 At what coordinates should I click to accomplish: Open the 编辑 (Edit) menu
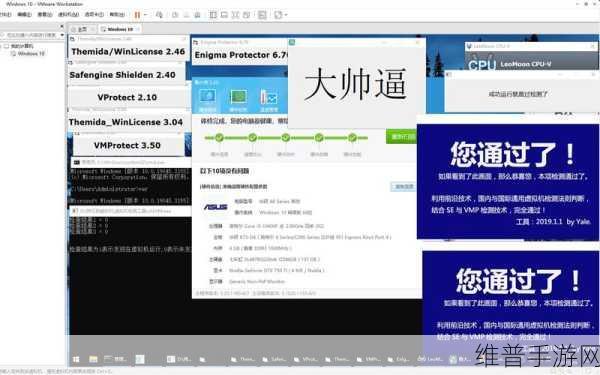click(x=24, y=15)
